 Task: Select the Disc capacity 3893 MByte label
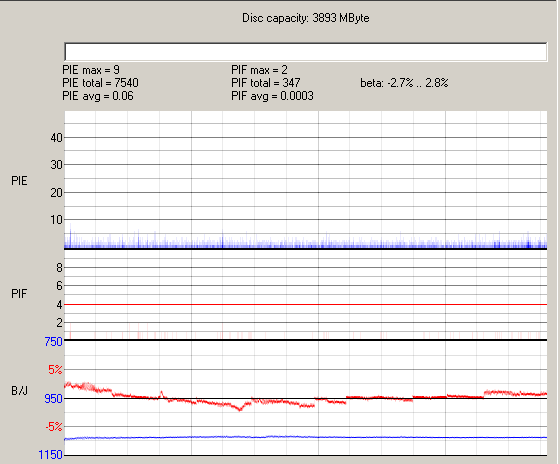pyautogui.click(x=306, y=18)
